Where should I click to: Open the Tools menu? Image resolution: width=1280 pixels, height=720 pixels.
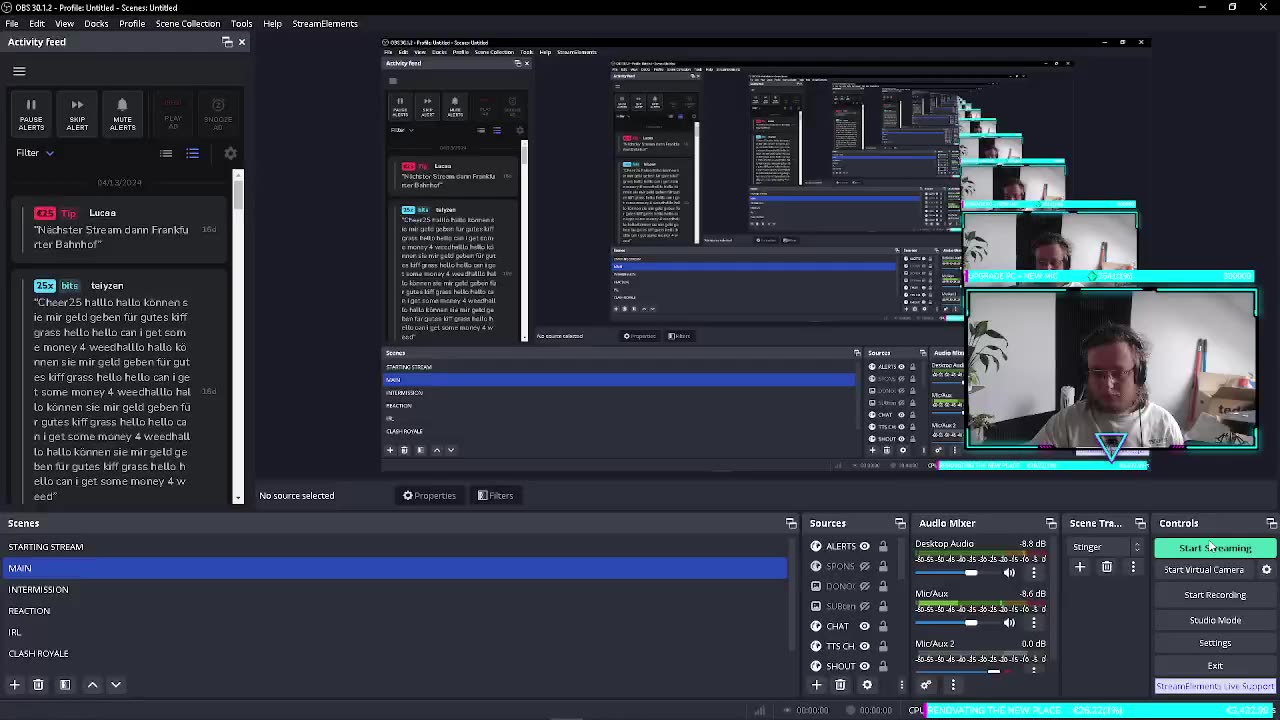[x=241, y=23]
